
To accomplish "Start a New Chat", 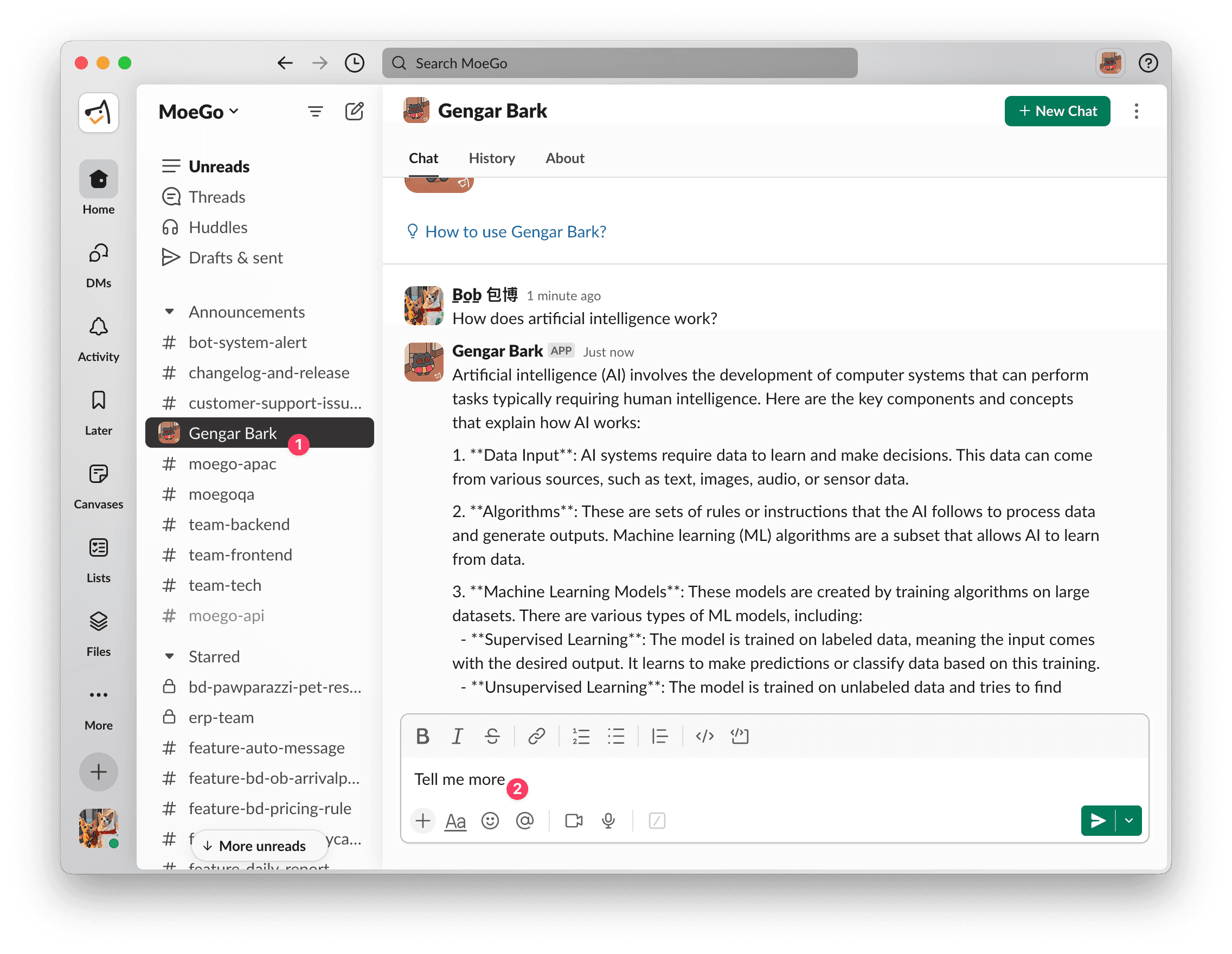I will [1057, 111].
